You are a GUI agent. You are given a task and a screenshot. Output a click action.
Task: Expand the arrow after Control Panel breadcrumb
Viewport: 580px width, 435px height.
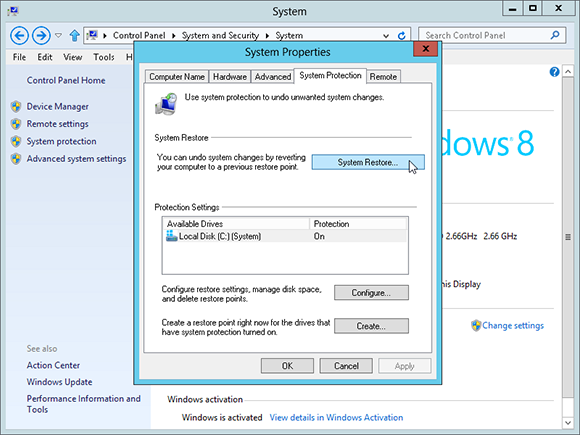click(x=173, y=36)
